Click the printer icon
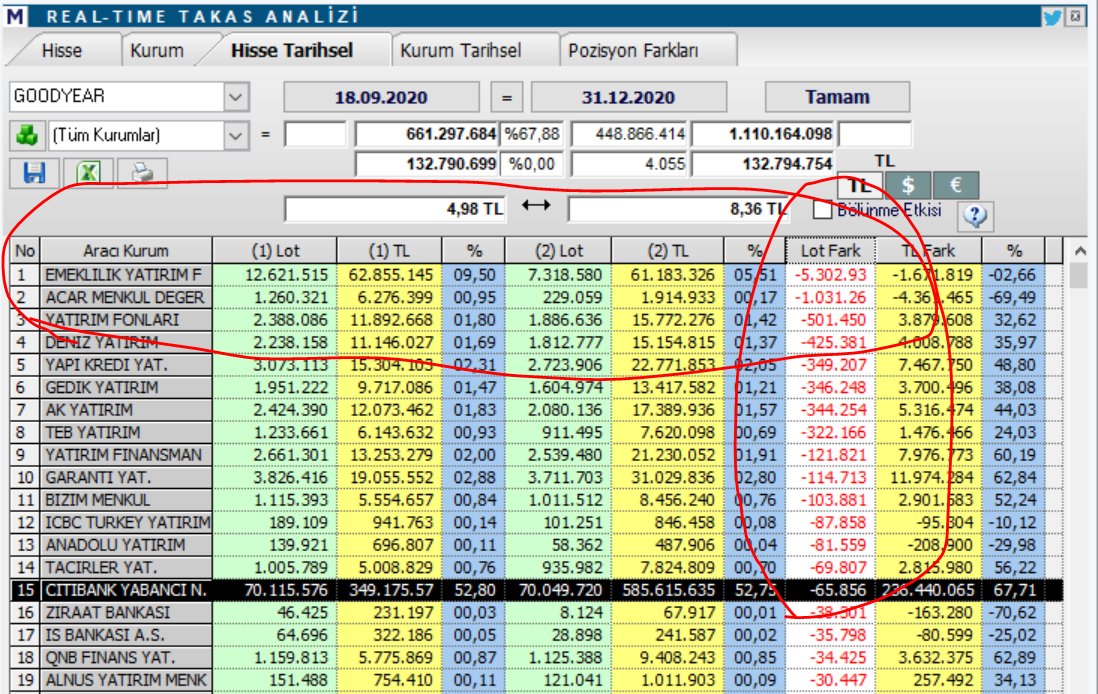The image size is (1098, 694). tap(142, 172)
